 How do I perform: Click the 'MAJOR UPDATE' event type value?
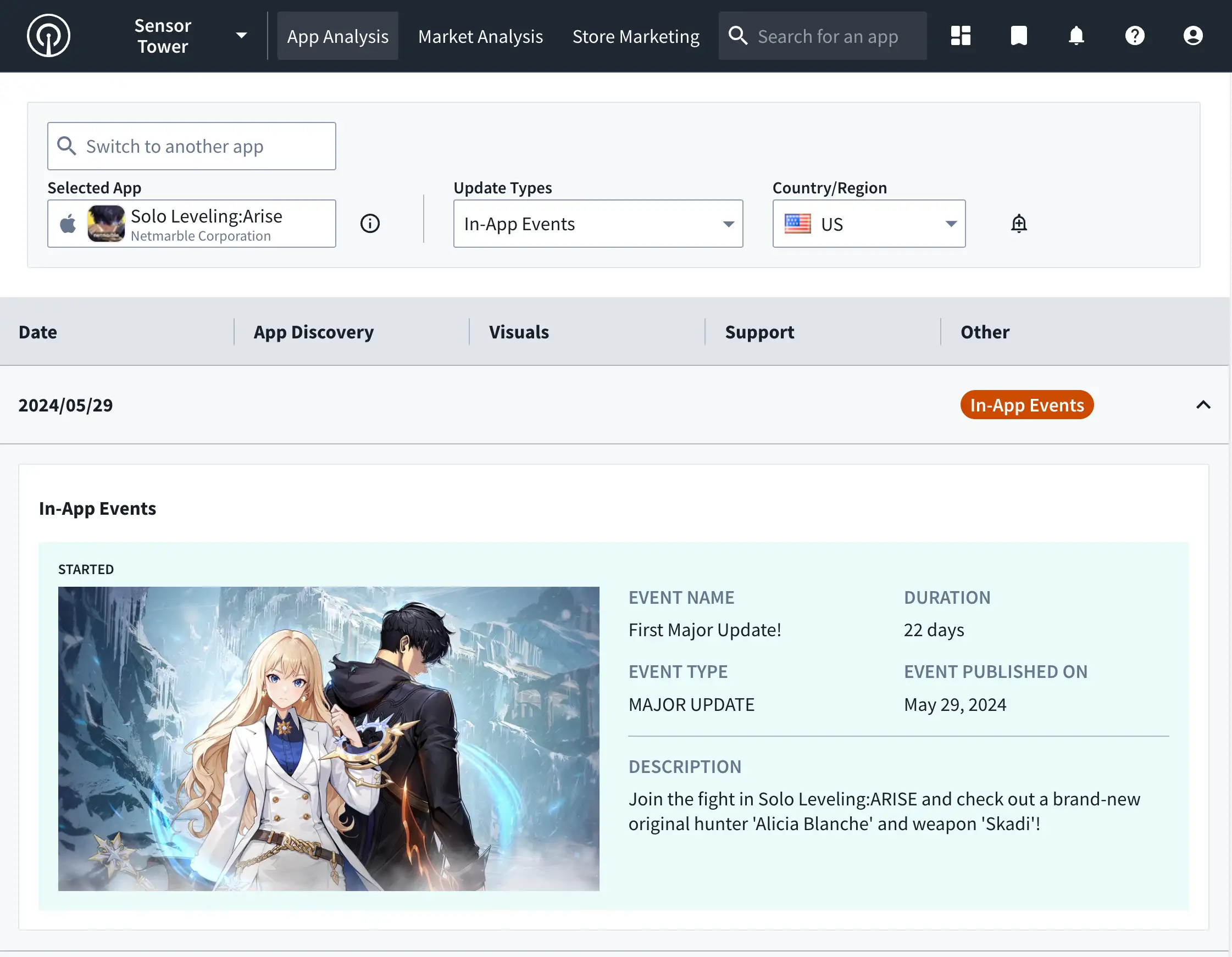(x=691, y=704)
